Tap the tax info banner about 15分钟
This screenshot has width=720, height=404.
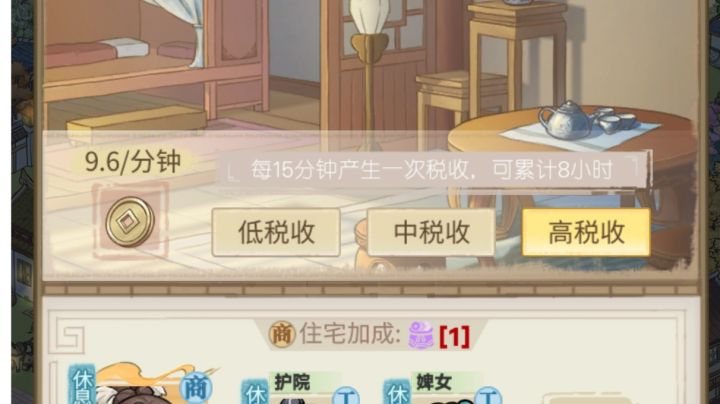point(432,170)
